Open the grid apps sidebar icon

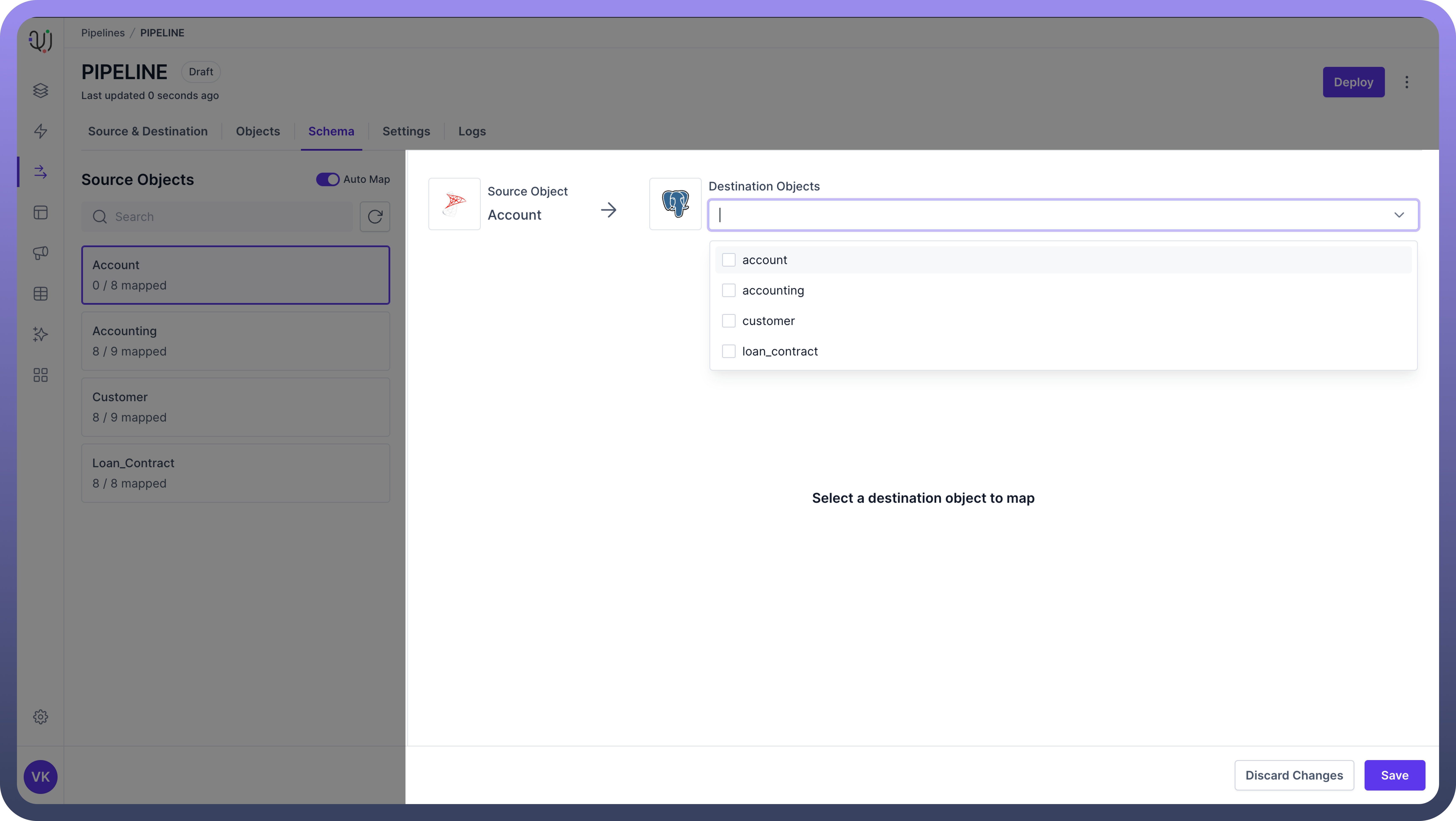(40, 375)
